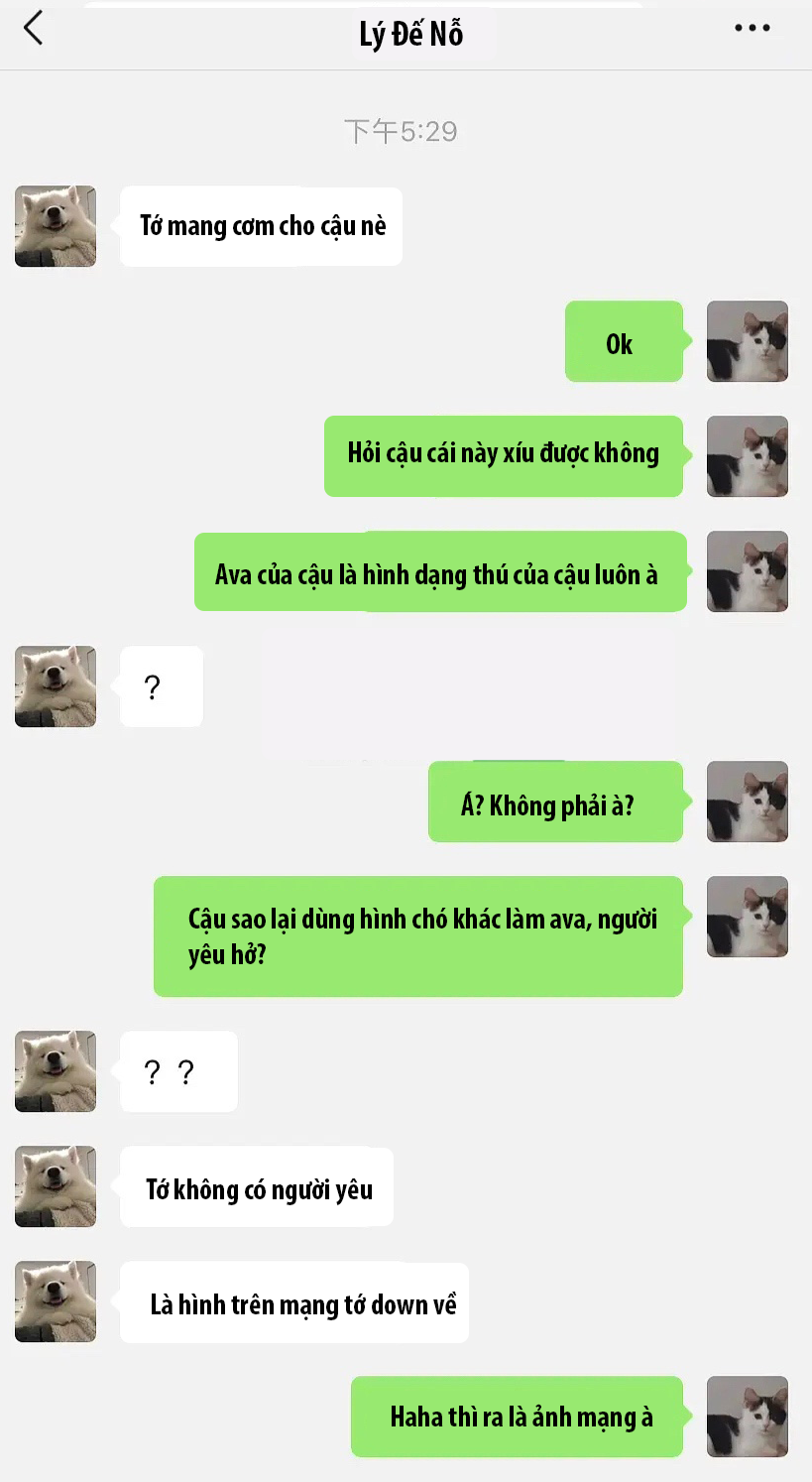Tap the 'Ava của cậu là hình dạng thú' bubble
Screen dimensions: 812x1482
tap(440, 571)
